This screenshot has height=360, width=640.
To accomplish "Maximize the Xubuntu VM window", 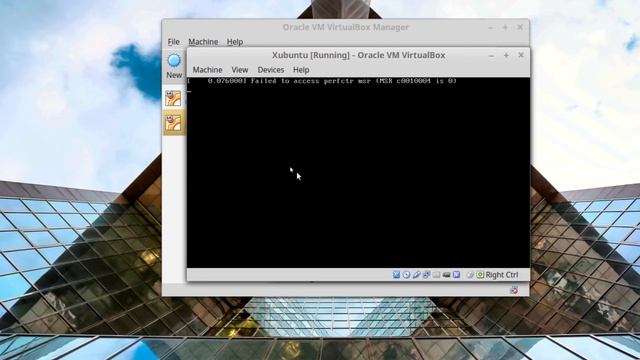I will tap(506, 55).
